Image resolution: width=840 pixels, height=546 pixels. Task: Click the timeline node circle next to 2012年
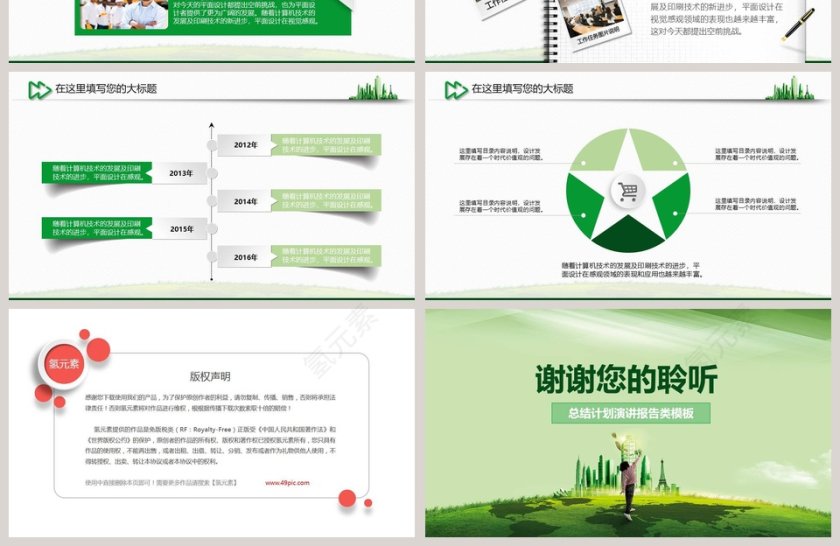pyautogui.click(x=212, y=145)
